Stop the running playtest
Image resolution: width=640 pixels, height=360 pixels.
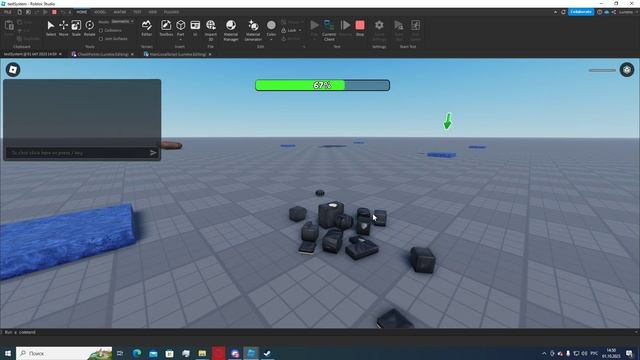pyautogui.click(x=360, y=28)
